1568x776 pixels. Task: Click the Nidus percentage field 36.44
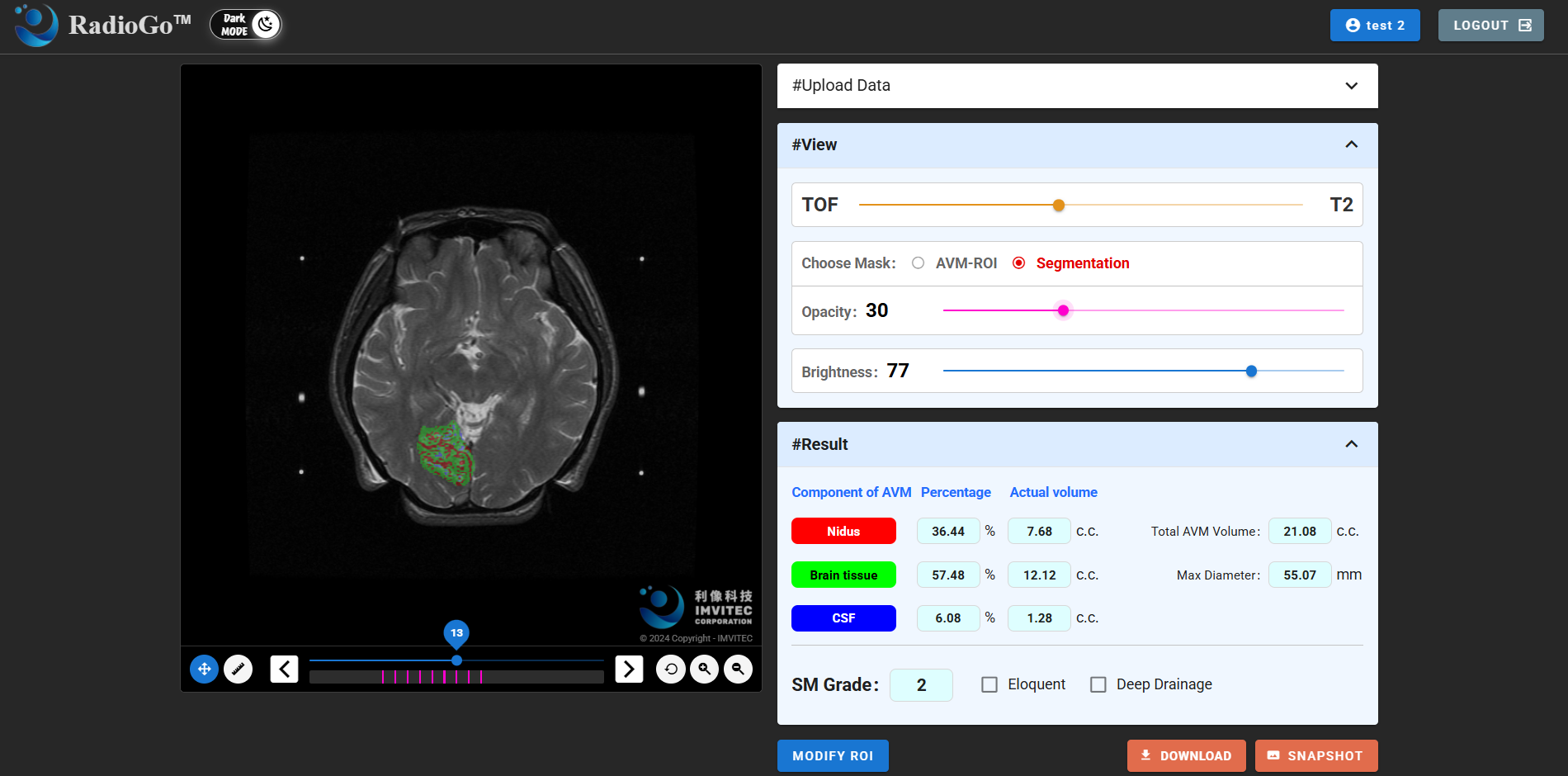click(948, 532)
